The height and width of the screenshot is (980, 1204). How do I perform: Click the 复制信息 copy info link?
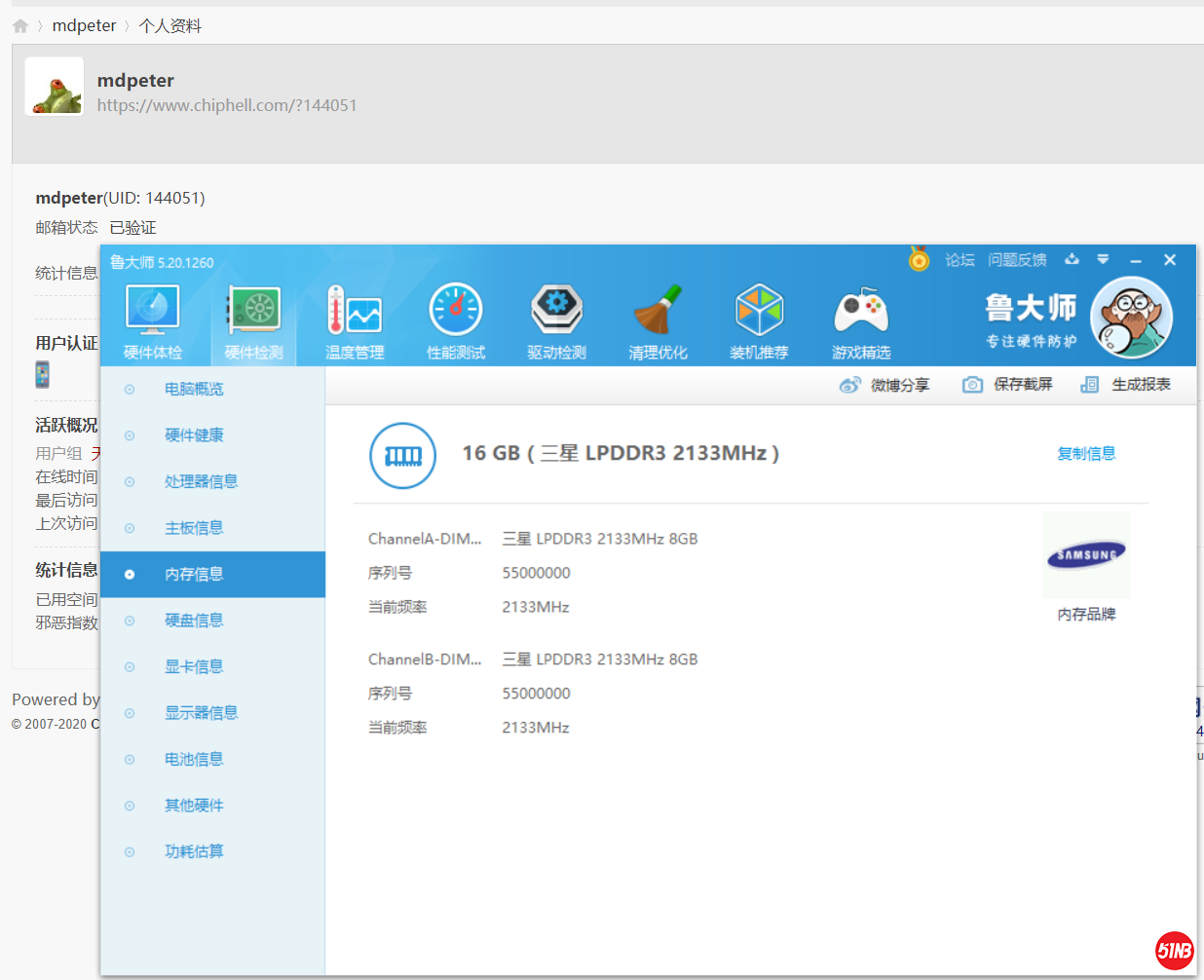click(x=1086, y=453)
